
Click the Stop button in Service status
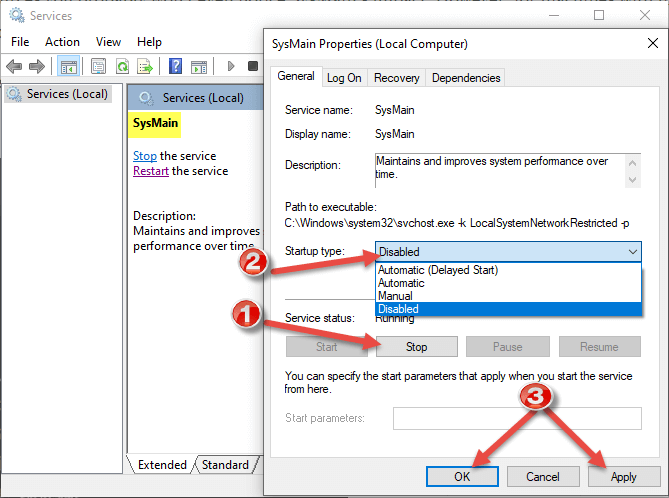point(416,347)
